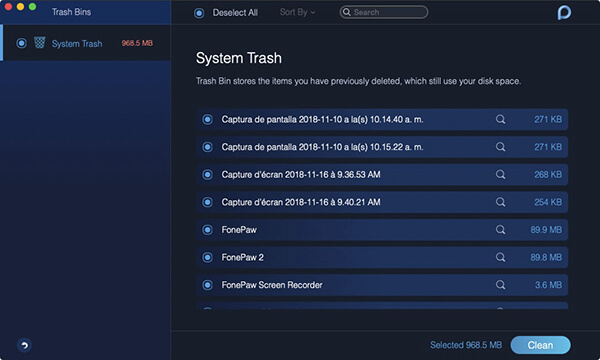The image size is (600, 360).
Task: Uncheck Capture d'écran 9.40.21 AM
Action: [x=207, y=202]
